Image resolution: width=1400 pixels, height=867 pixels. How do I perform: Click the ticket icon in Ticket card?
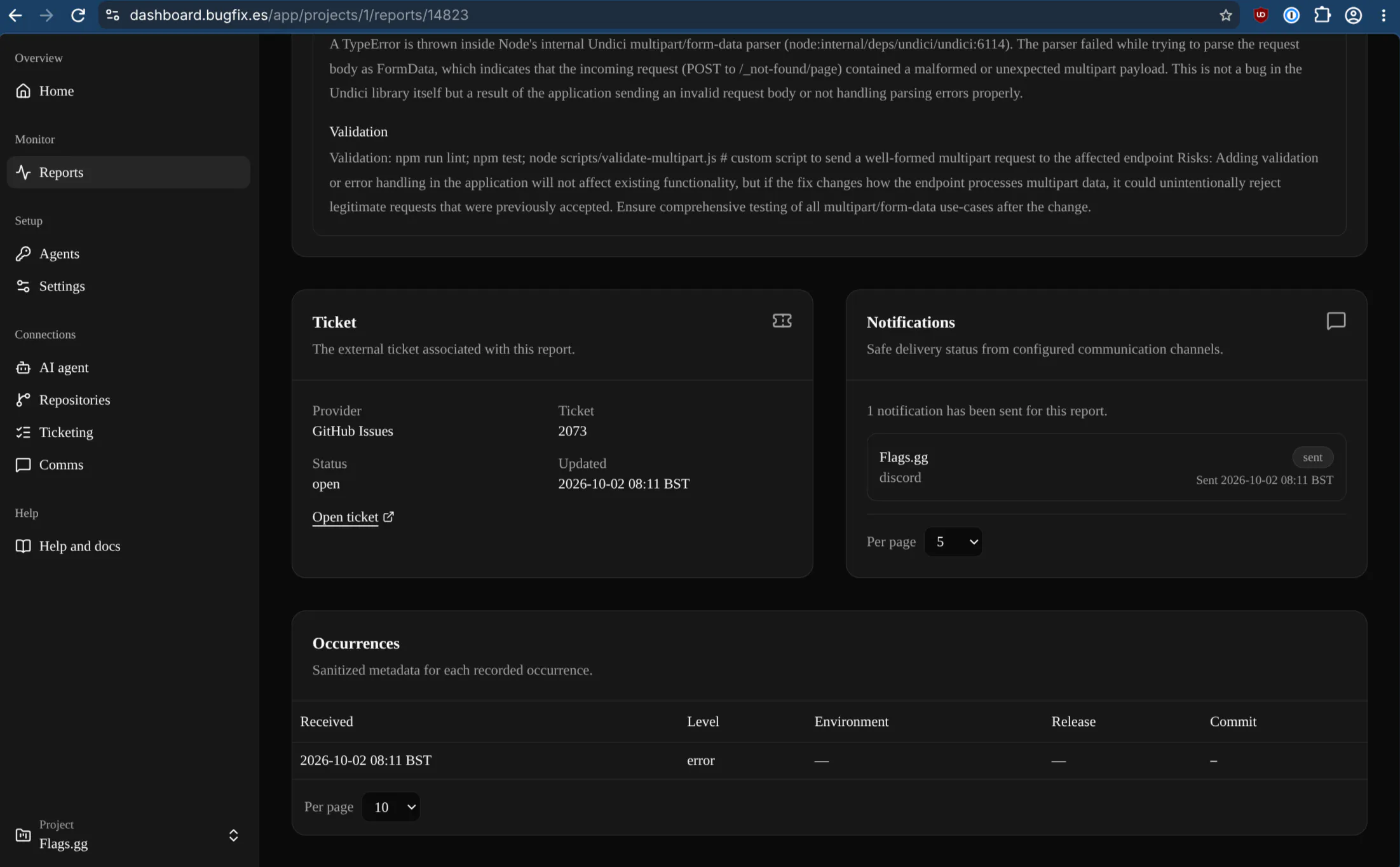[782, 321]
